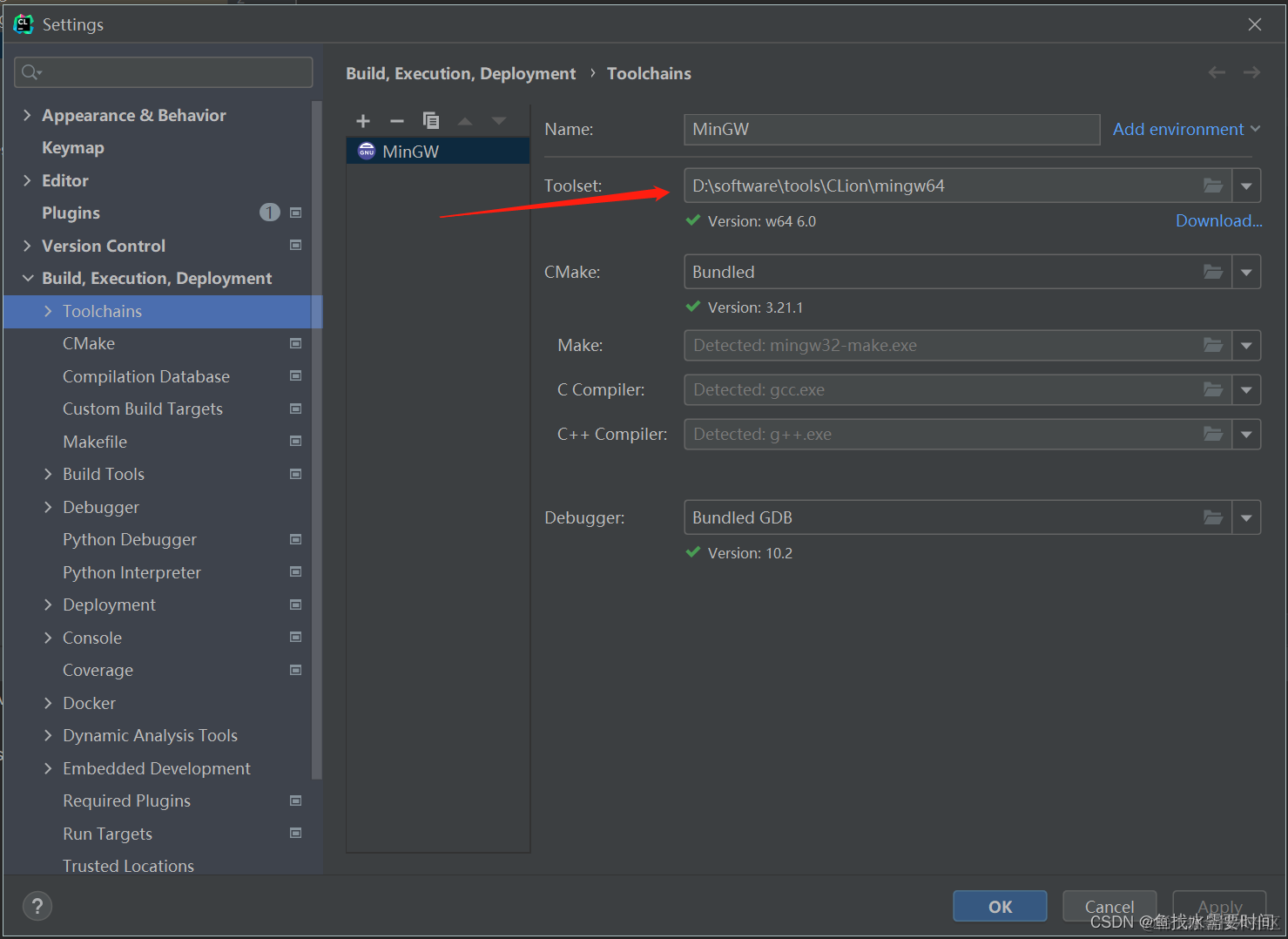Browse folder for C Compiler
Viewport: 1288px width, 939px height.
(1213, 389)
